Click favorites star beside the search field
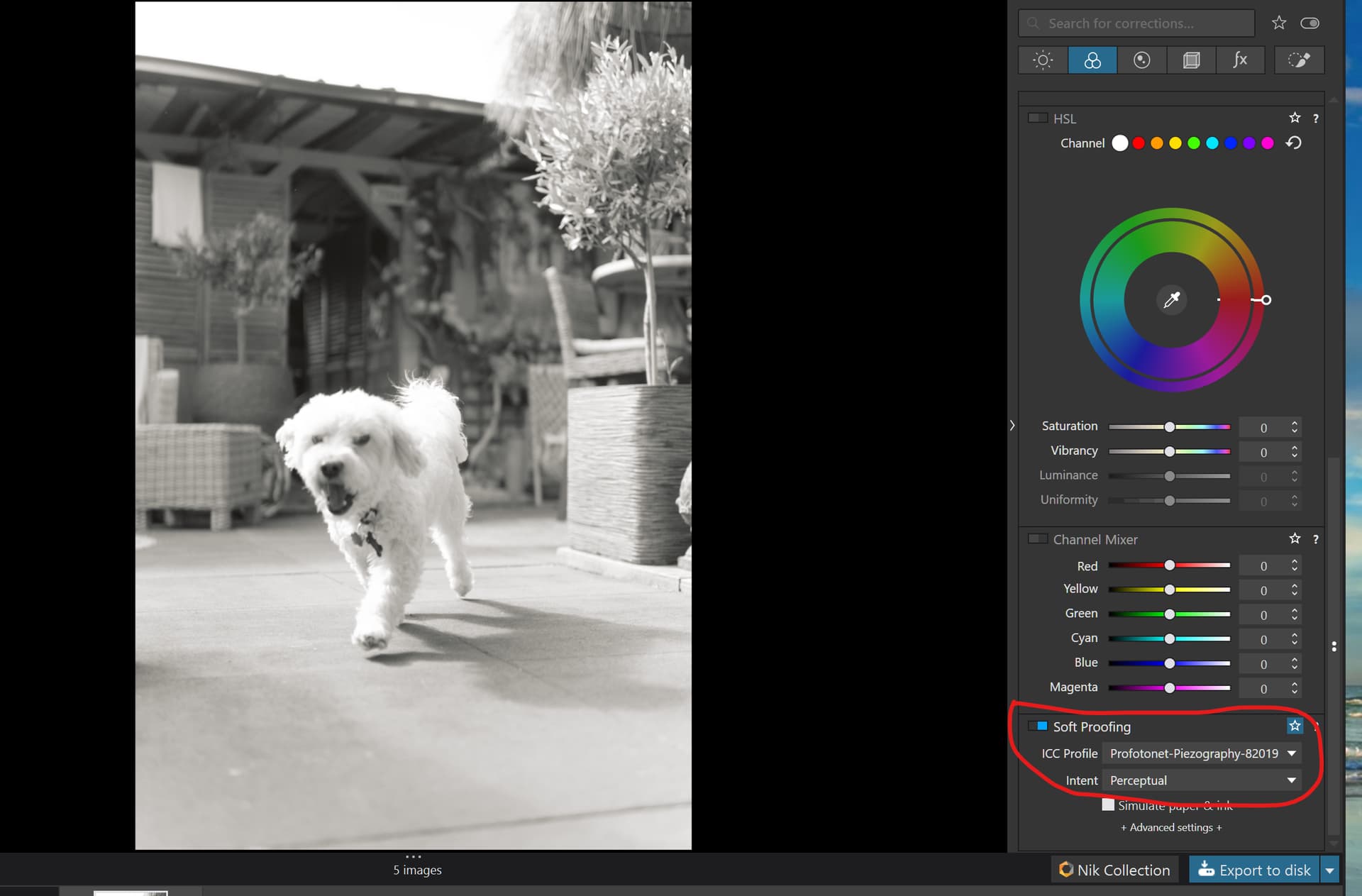The width and height of the screenshot is (1362, 896). click(x=1279, y=23)
